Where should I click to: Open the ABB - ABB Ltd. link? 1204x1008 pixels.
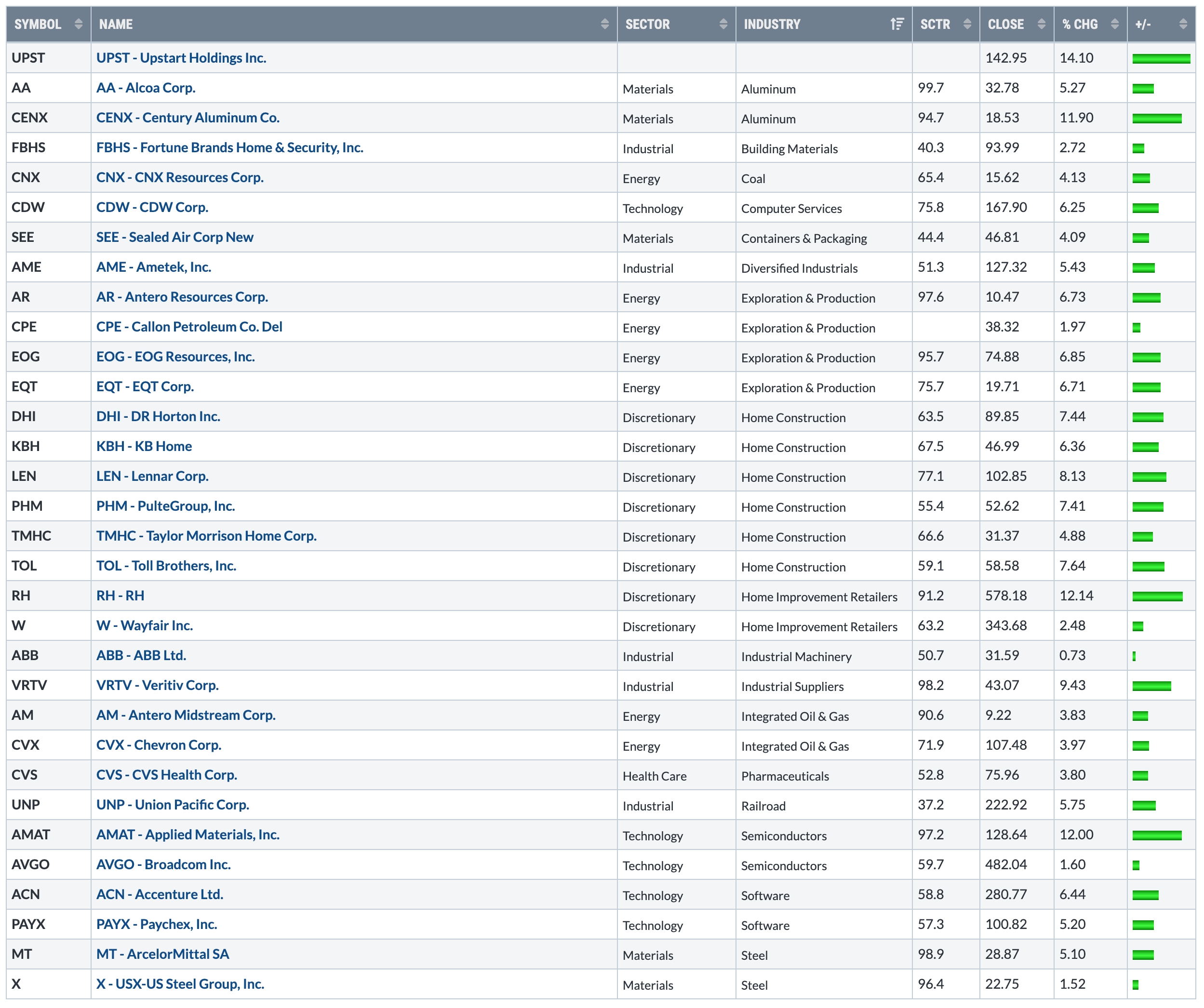(141, 655)
